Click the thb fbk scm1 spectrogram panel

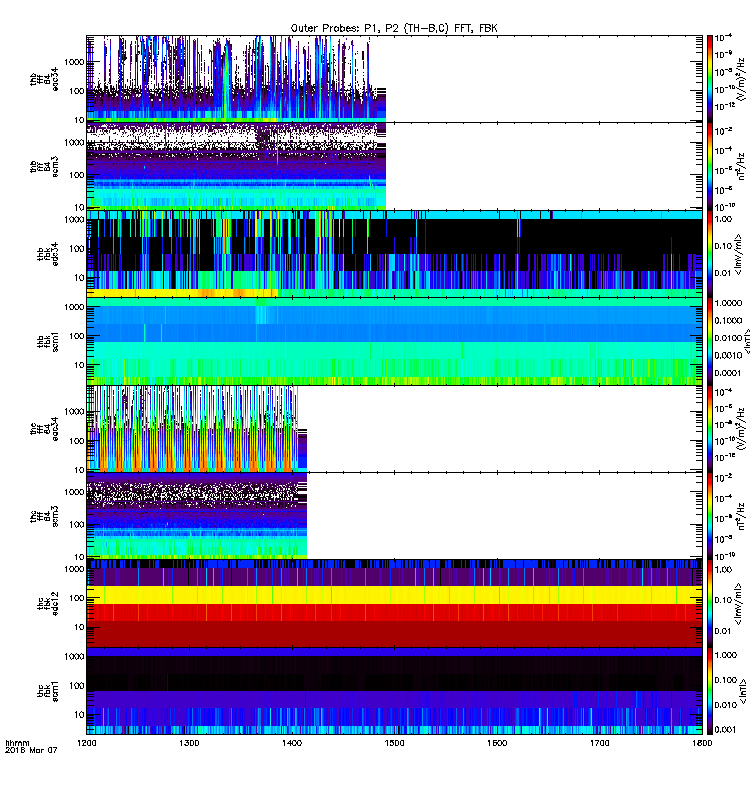tap(394, 341)
